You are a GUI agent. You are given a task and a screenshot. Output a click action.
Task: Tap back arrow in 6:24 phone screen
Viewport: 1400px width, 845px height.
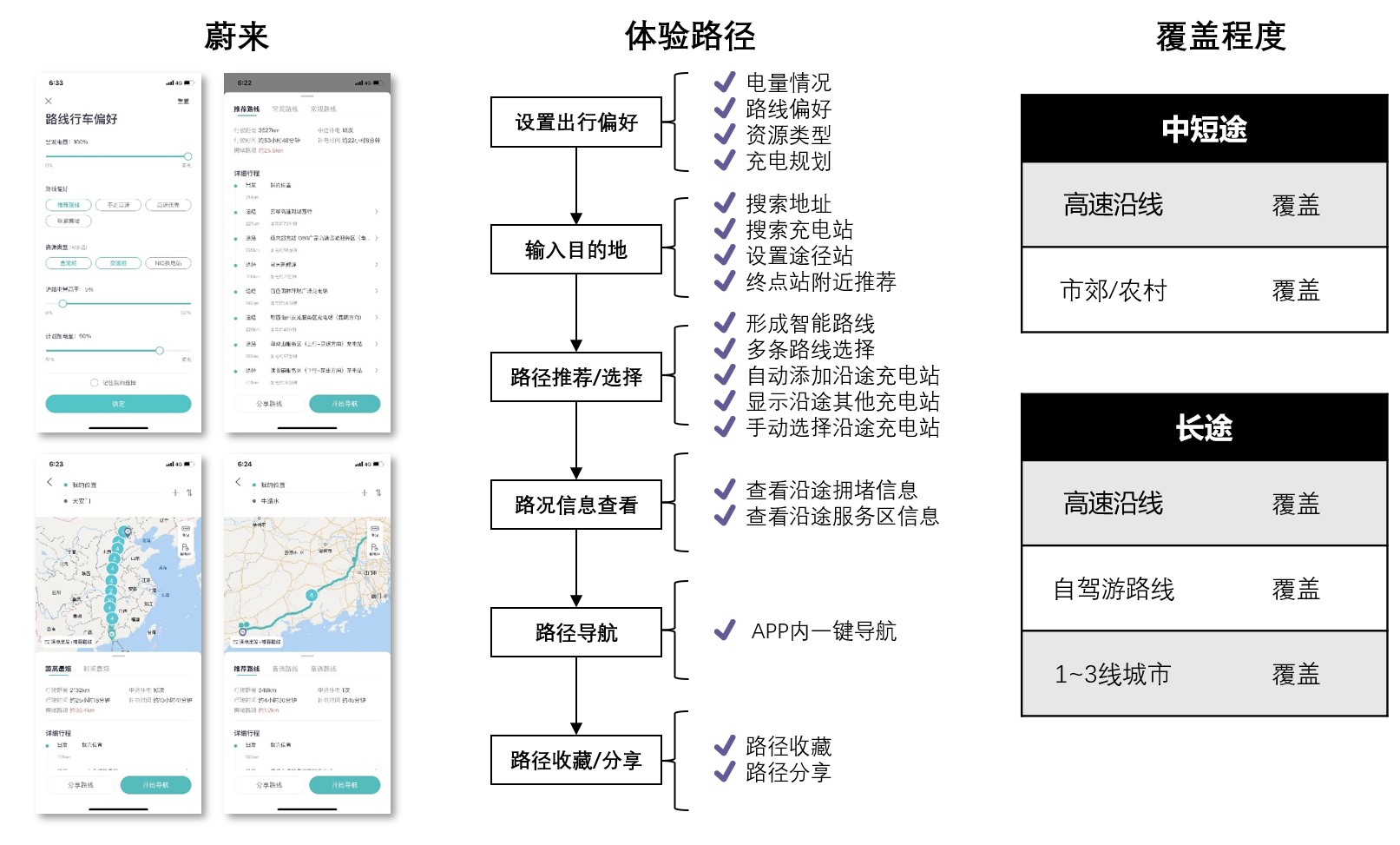pos(238,482)
